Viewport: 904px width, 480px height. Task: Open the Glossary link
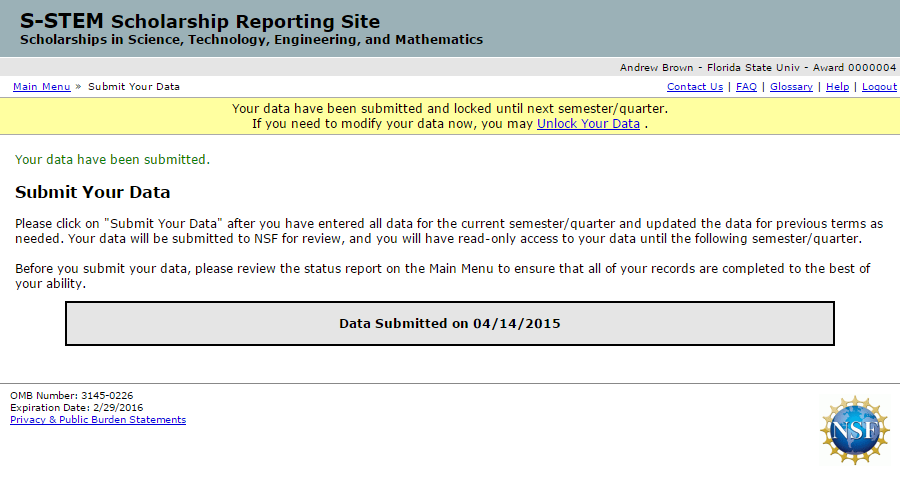coord(791,86)
